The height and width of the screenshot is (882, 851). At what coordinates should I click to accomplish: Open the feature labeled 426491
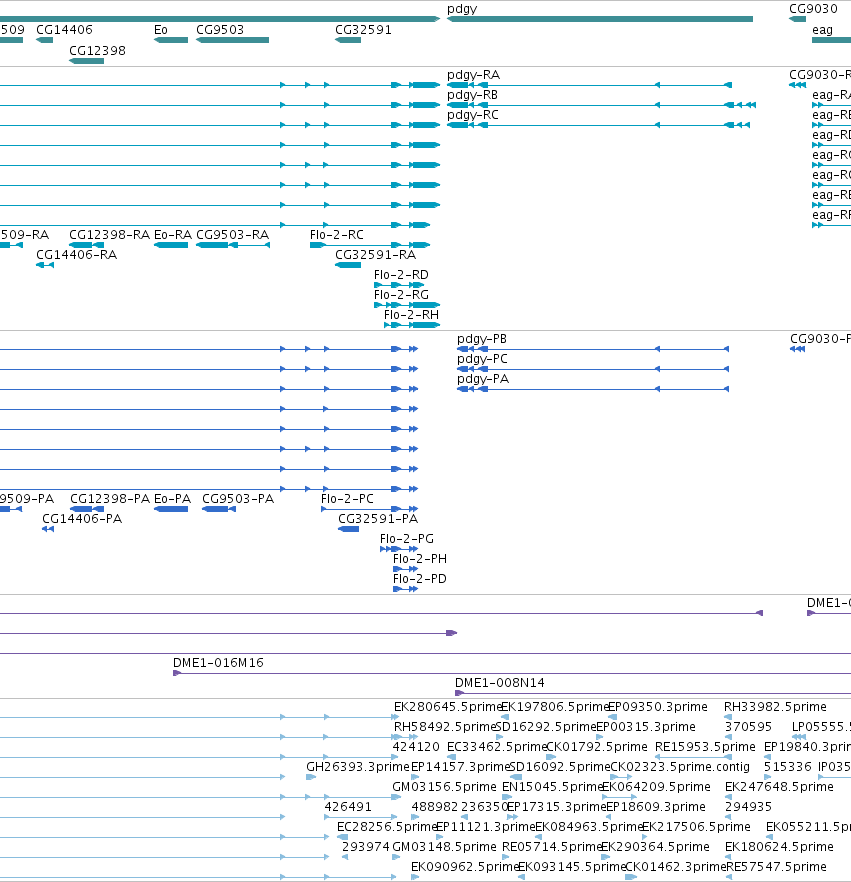[348, 807]
